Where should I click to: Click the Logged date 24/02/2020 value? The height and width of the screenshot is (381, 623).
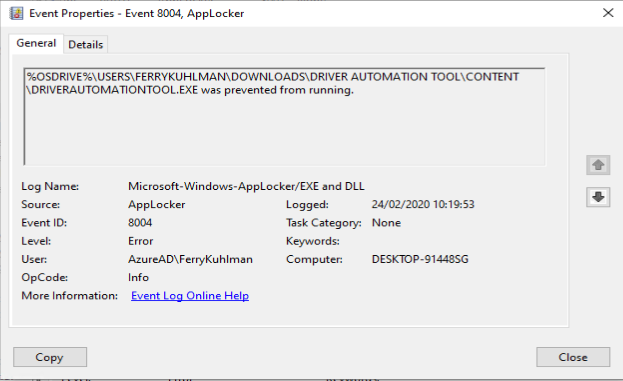click(423, 204)
